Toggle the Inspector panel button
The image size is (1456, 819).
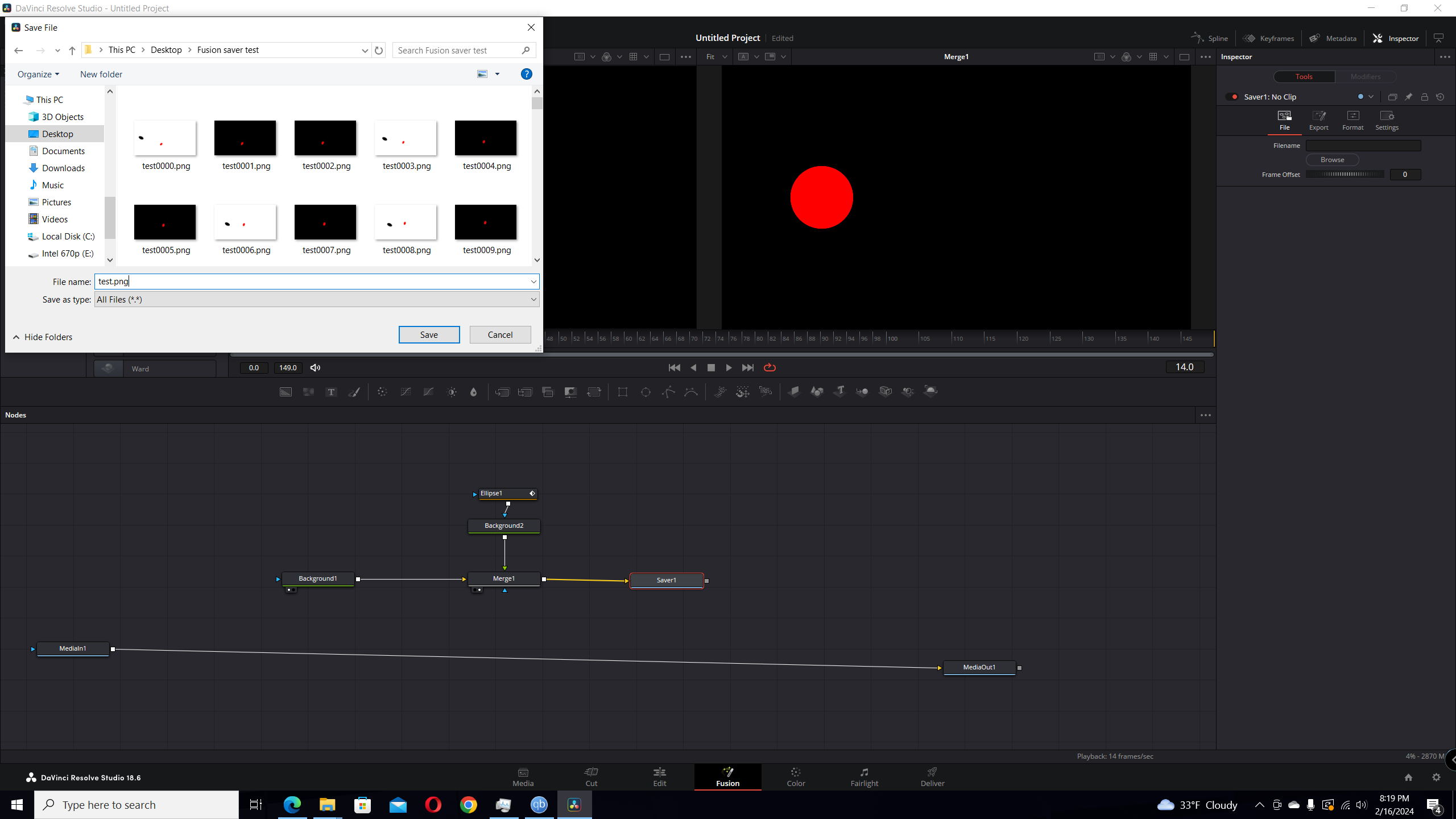click(x=1396, y=38)
